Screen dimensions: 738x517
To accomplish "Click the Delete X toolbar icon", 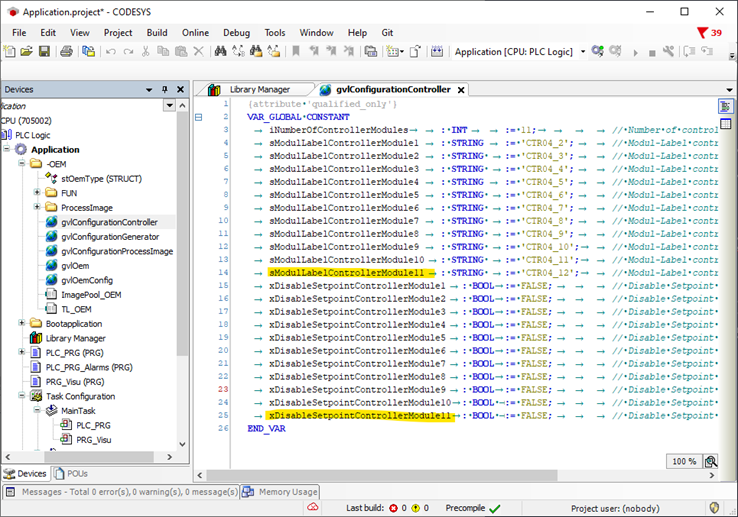I will [x=198, y=51].
